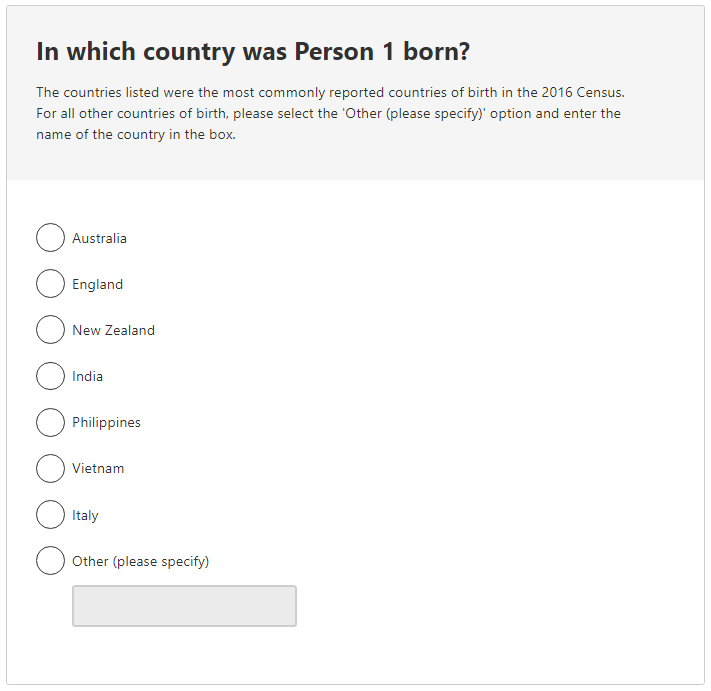The width and height of the screenshot is (711, 691).
Task: Click the 'New Zealand' label text
Action: (113, 330)
